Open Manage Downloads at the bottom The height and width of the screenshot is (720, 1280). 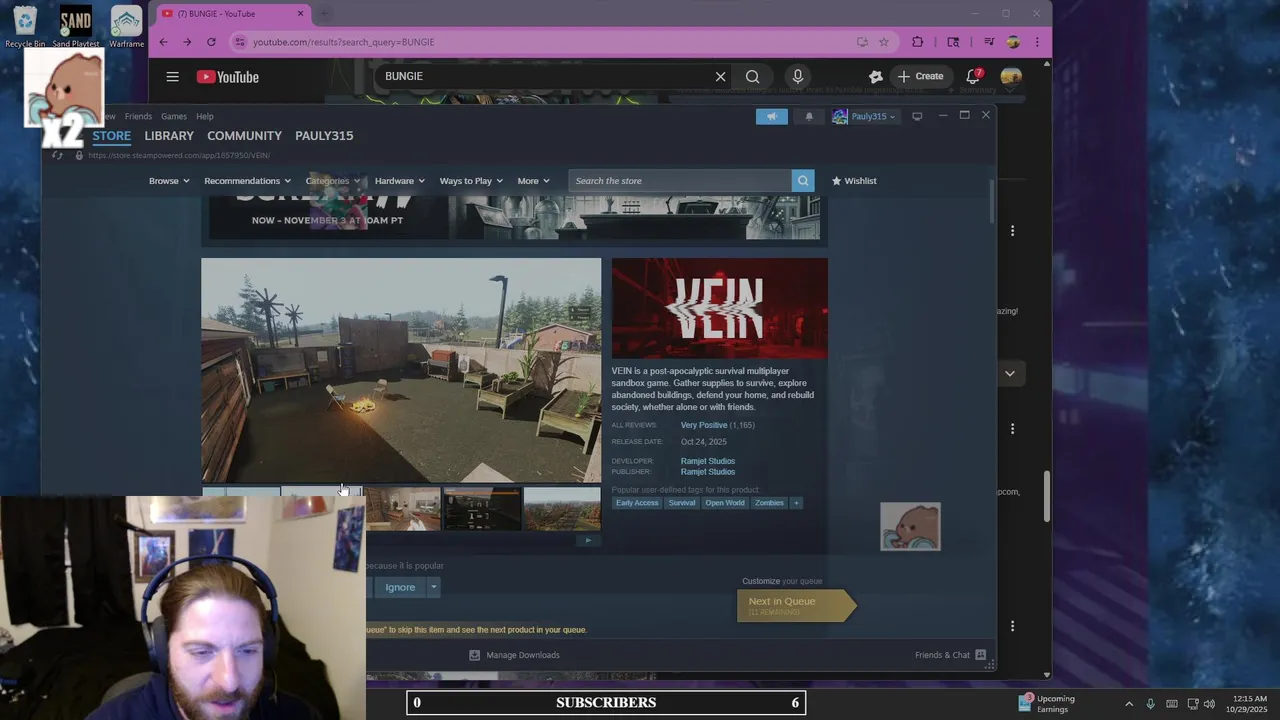coord(515,655)
